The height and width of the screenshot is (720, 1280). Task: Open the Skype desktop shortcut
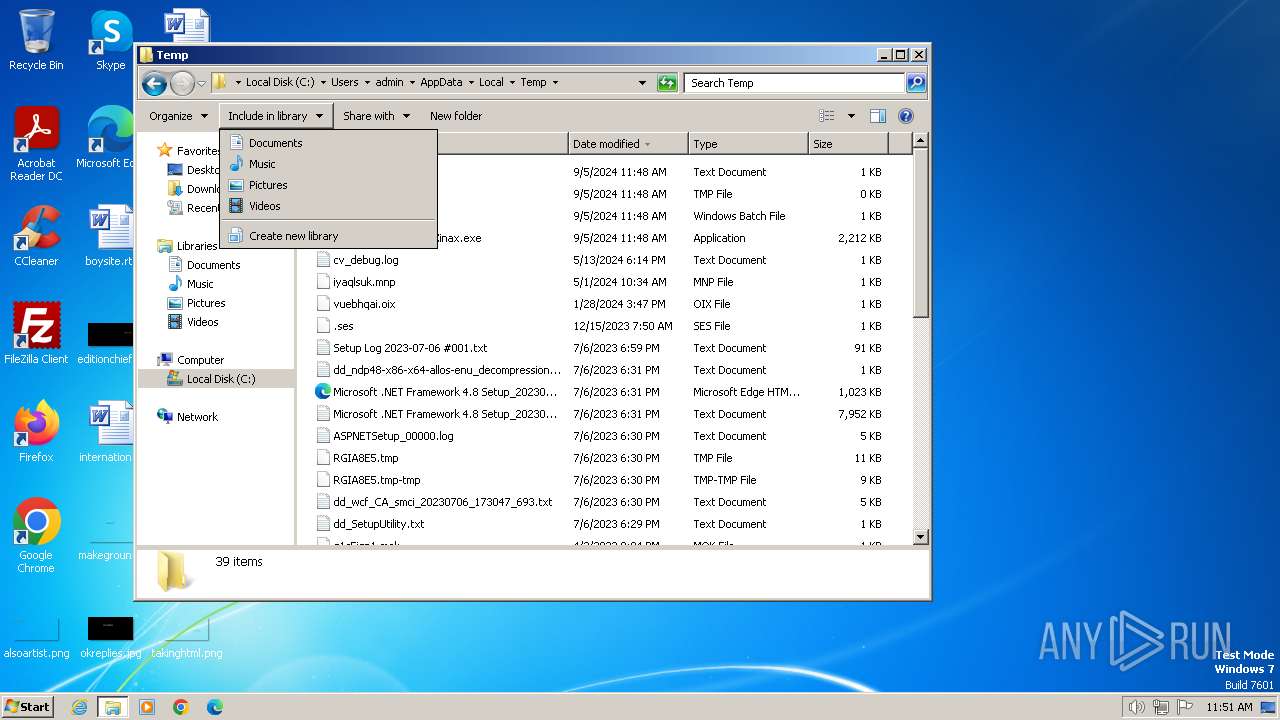110,40
